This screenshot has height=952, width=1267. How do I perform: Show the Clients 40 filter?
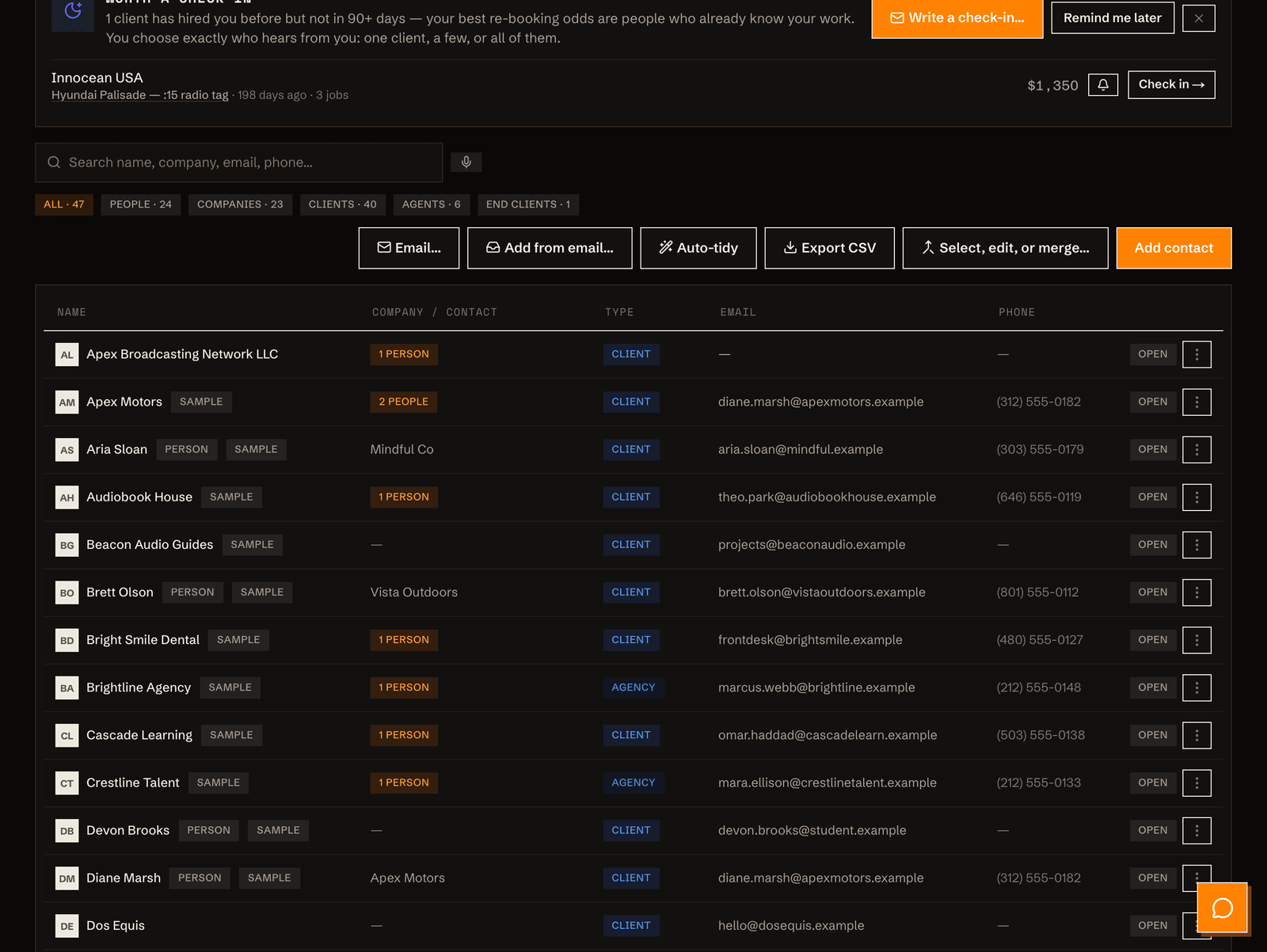pos(342,204)
